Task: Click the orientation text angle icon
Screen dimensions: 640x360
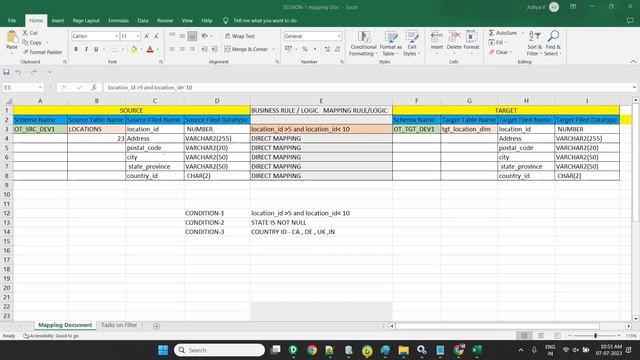Action: coord(204,36)
